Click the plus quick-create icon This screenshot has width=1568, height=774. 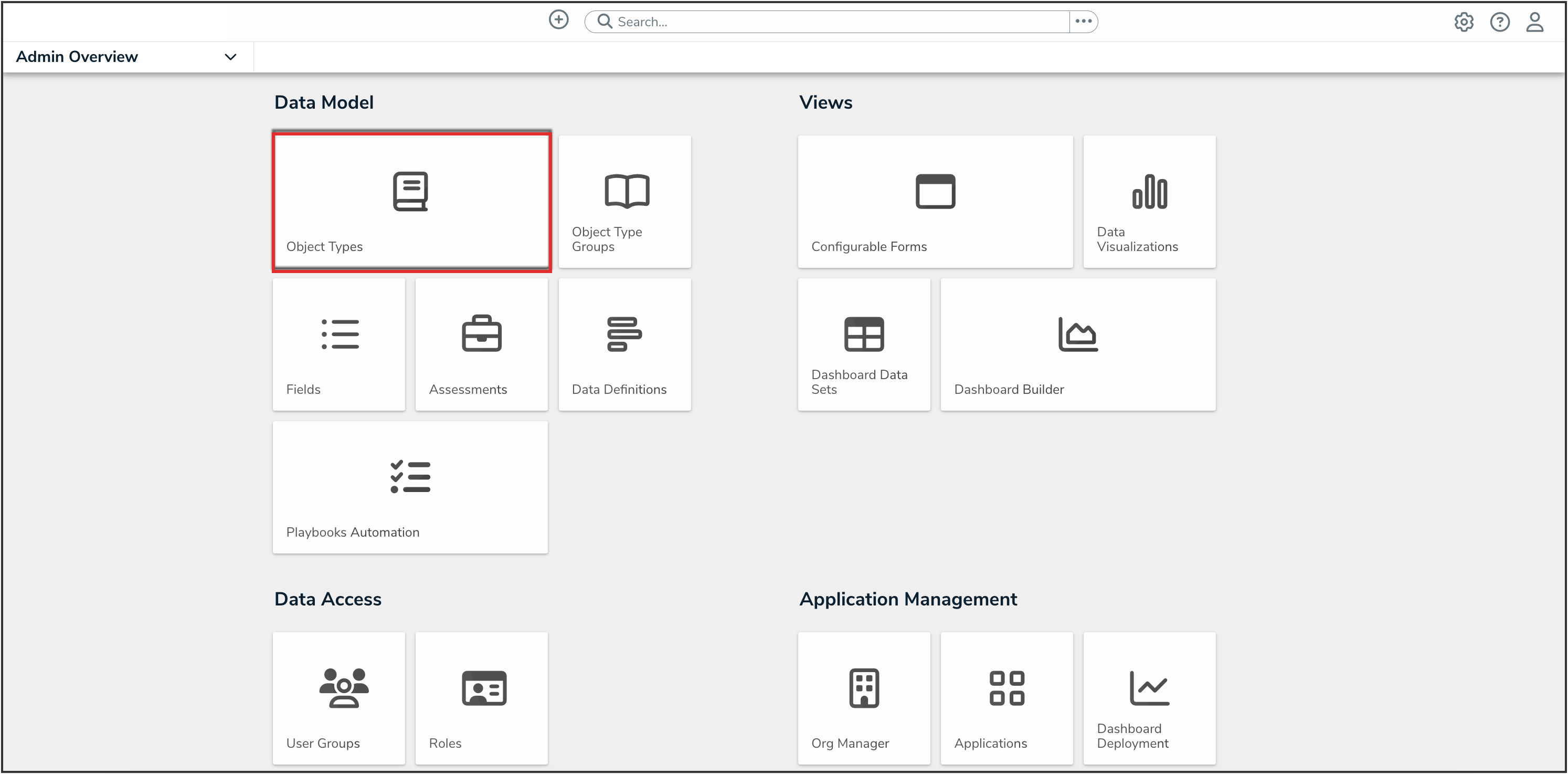(x=558, y=20)
